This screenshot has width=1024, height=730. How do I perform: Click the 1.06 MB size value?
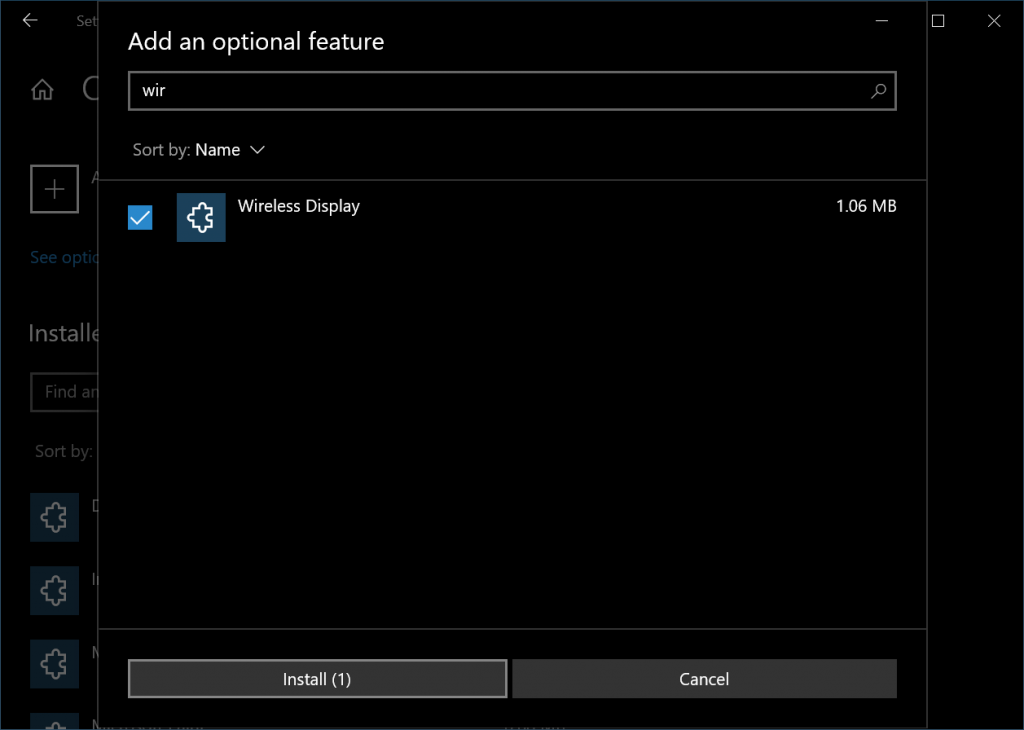coord(866,206)
